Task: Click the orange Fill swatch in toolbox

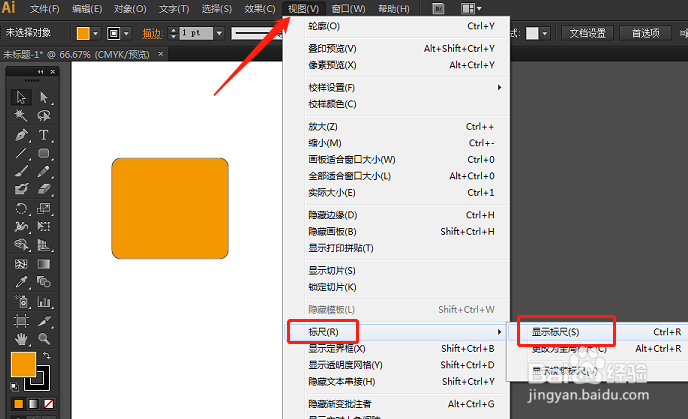Action: pyautogui.click(x=23, y=365)
